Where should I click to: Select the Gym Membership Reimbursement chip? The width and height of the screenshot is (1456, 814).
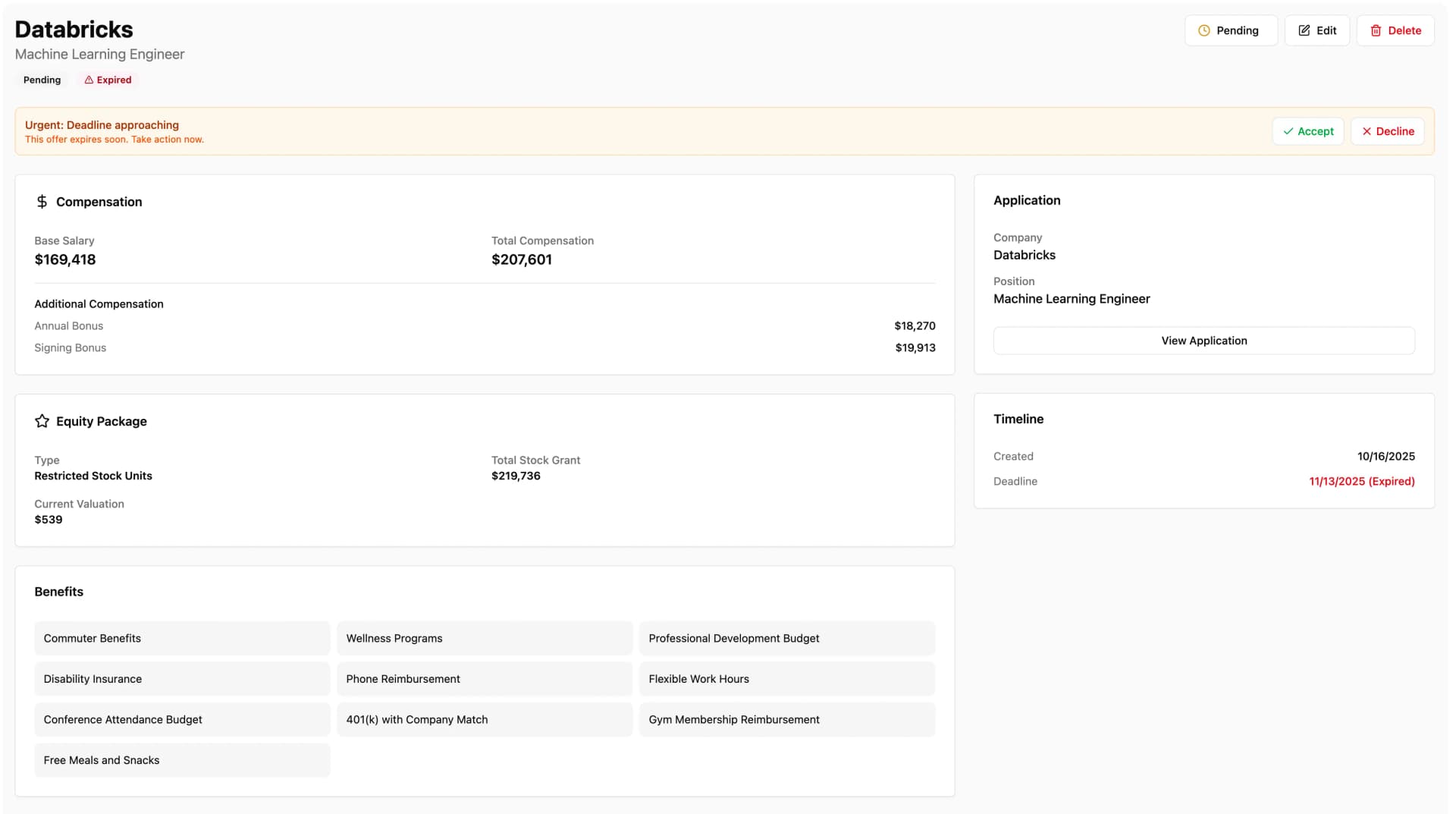[x=787, y=719]
